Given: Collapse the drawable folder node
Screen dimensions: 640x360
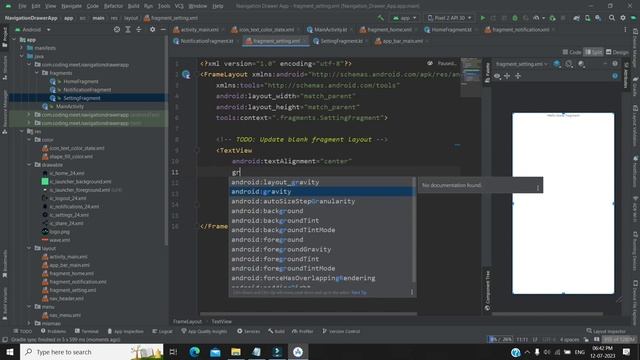Looking at the screenshot, I should (29, 164).
